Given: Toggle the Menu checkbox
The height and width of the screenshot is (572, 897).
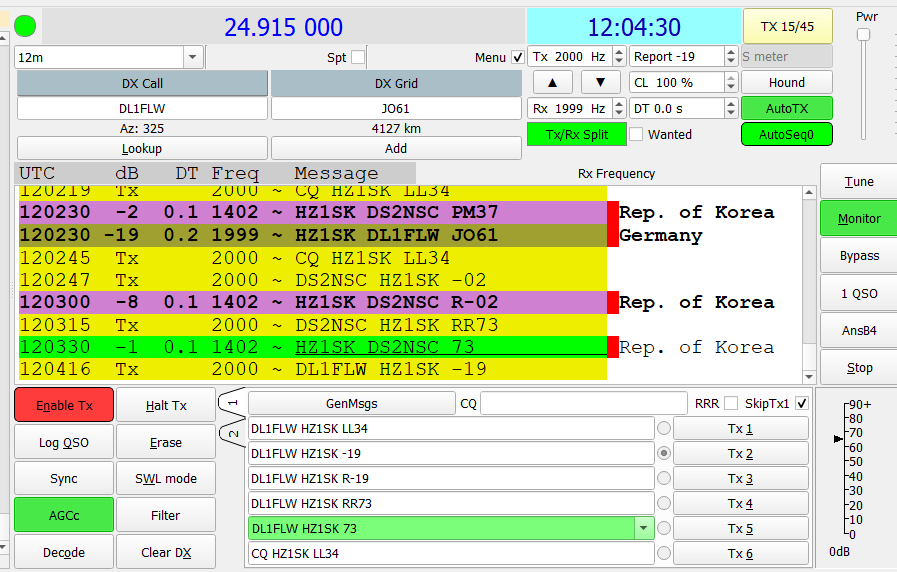Looking at the screenshot, I should pyautogui.click(x=518, y=57).
